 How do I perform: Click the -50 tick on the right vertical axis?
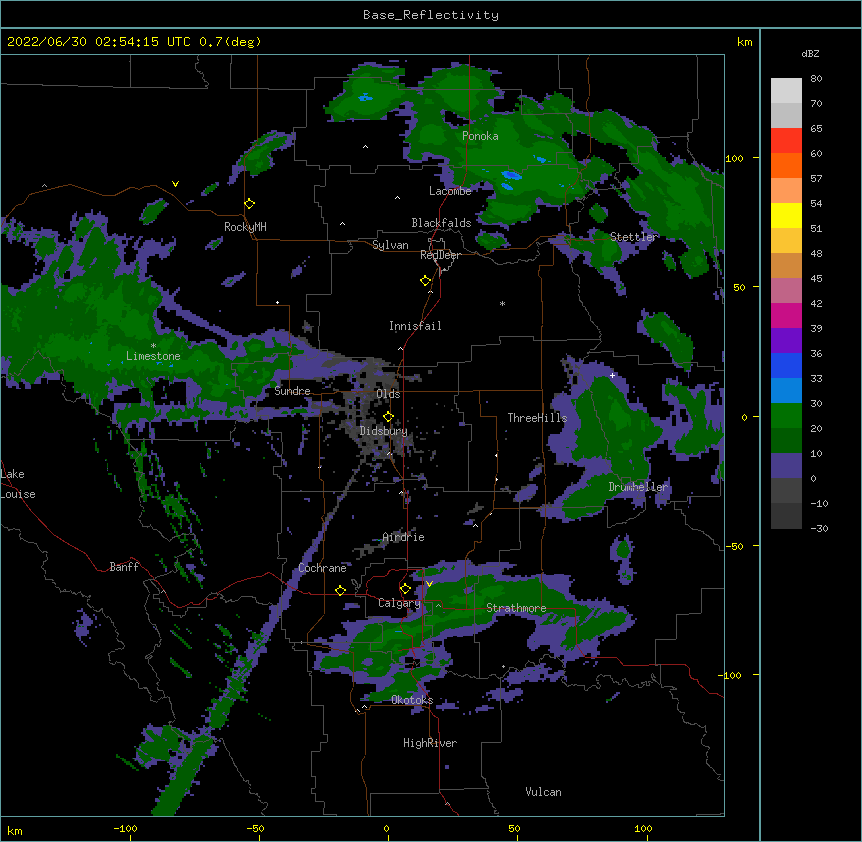click(734, 546)
